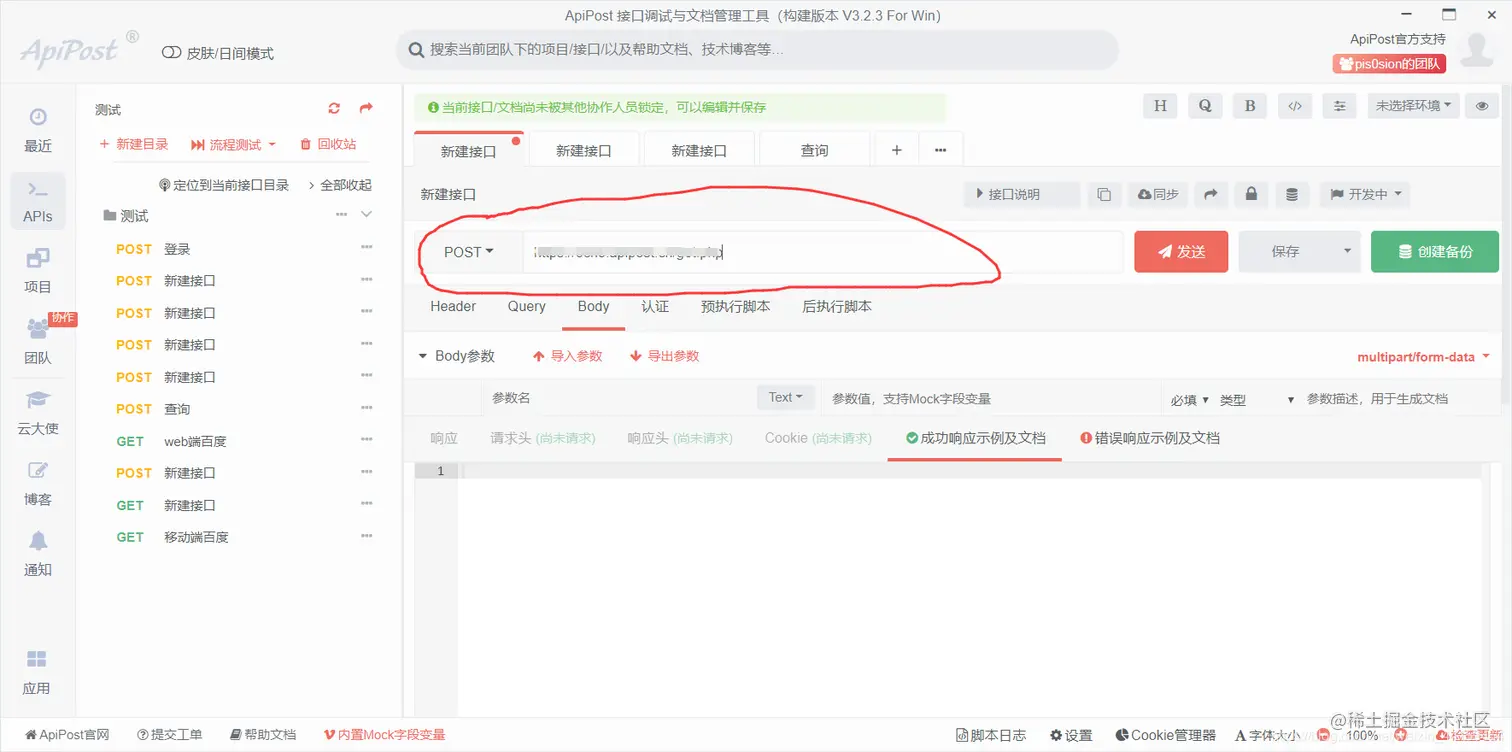Click 导出参数 export parameters
Viewport: 1512px width, 752px height.
coord(664,356)
